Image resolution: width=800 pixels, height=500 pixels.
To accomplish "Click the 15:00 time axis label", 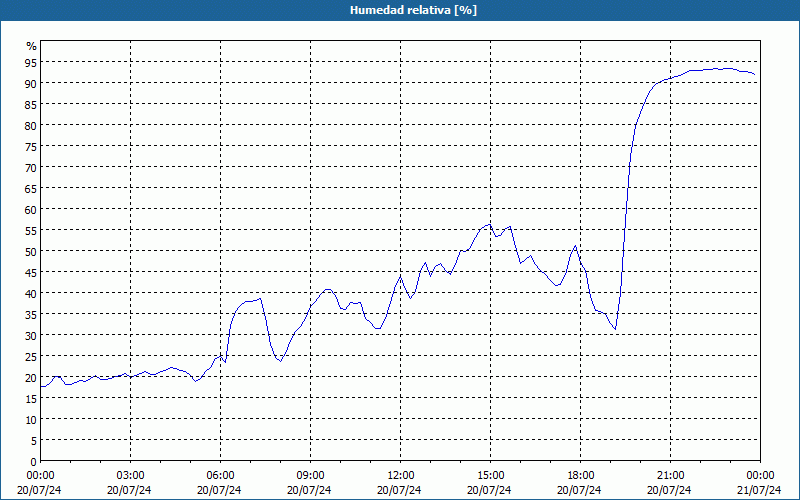I will point(490,476).
